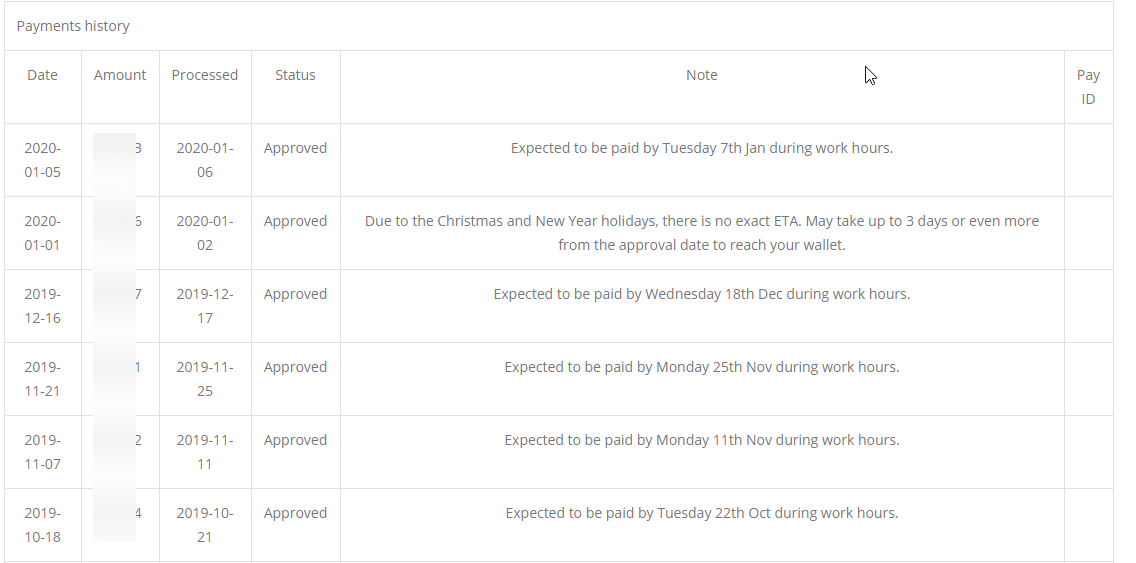Click processed date 2019-10-21
Image resolution: width=1136 pixels, height=563 pixels.
tap(204, 525)
